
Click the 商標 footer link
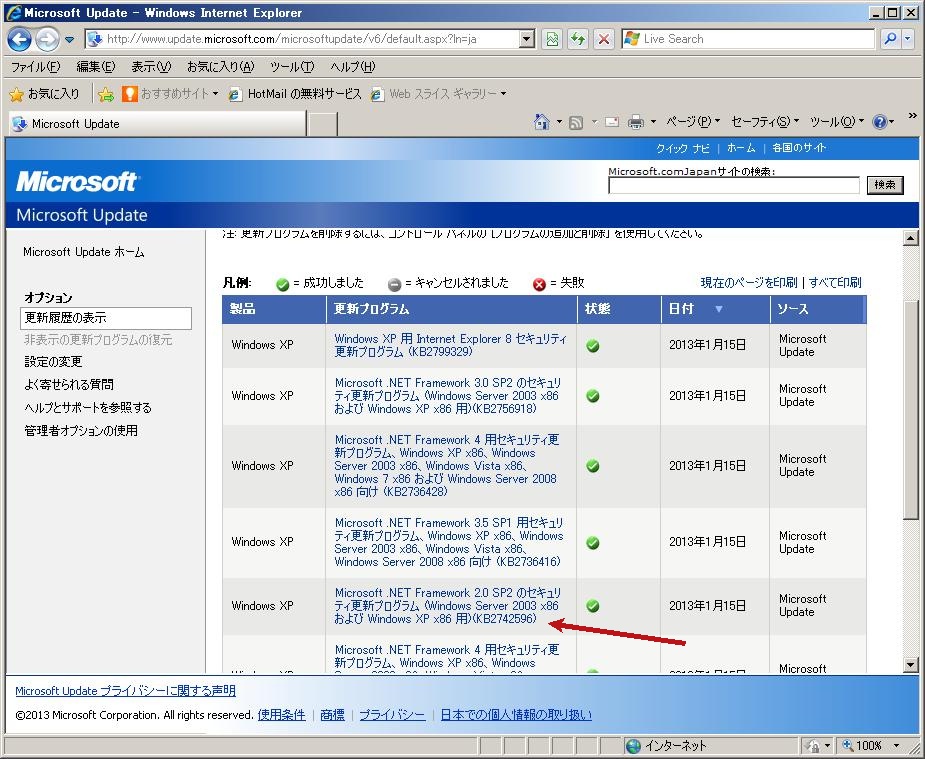point(332,715)
